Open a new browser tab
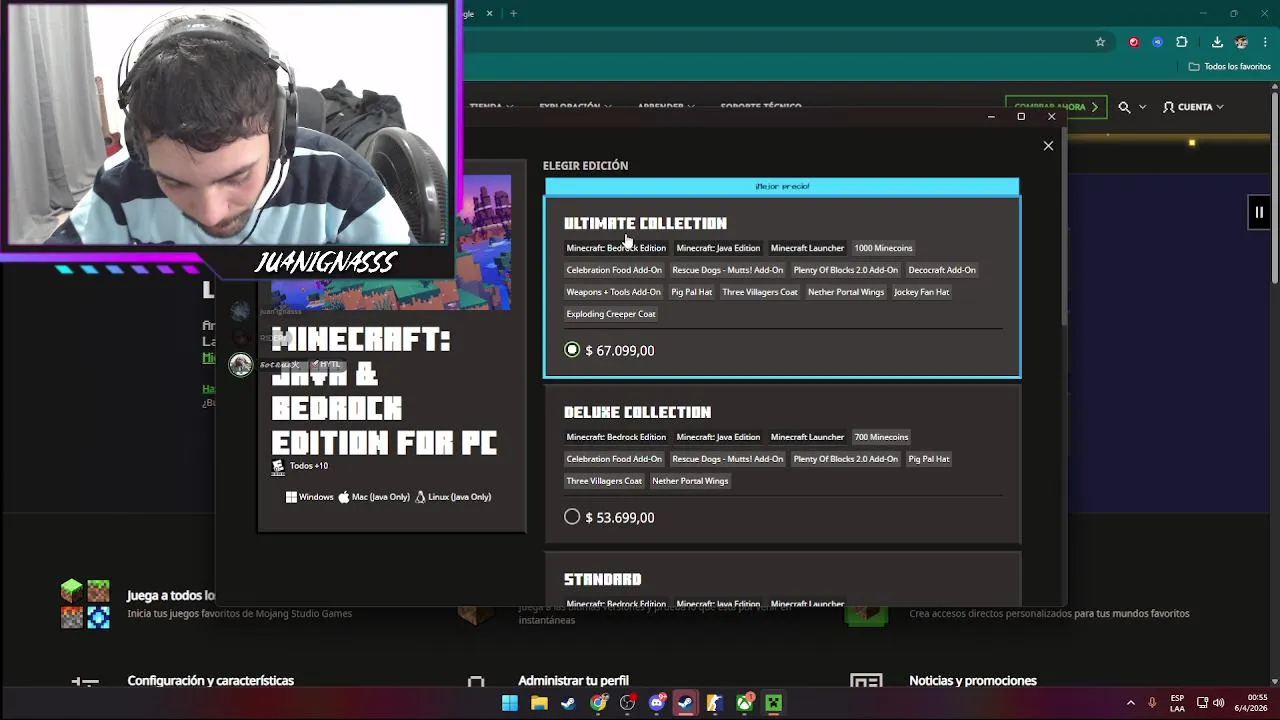This screenshot has height=720, width=1280. [x=513, y=13]
